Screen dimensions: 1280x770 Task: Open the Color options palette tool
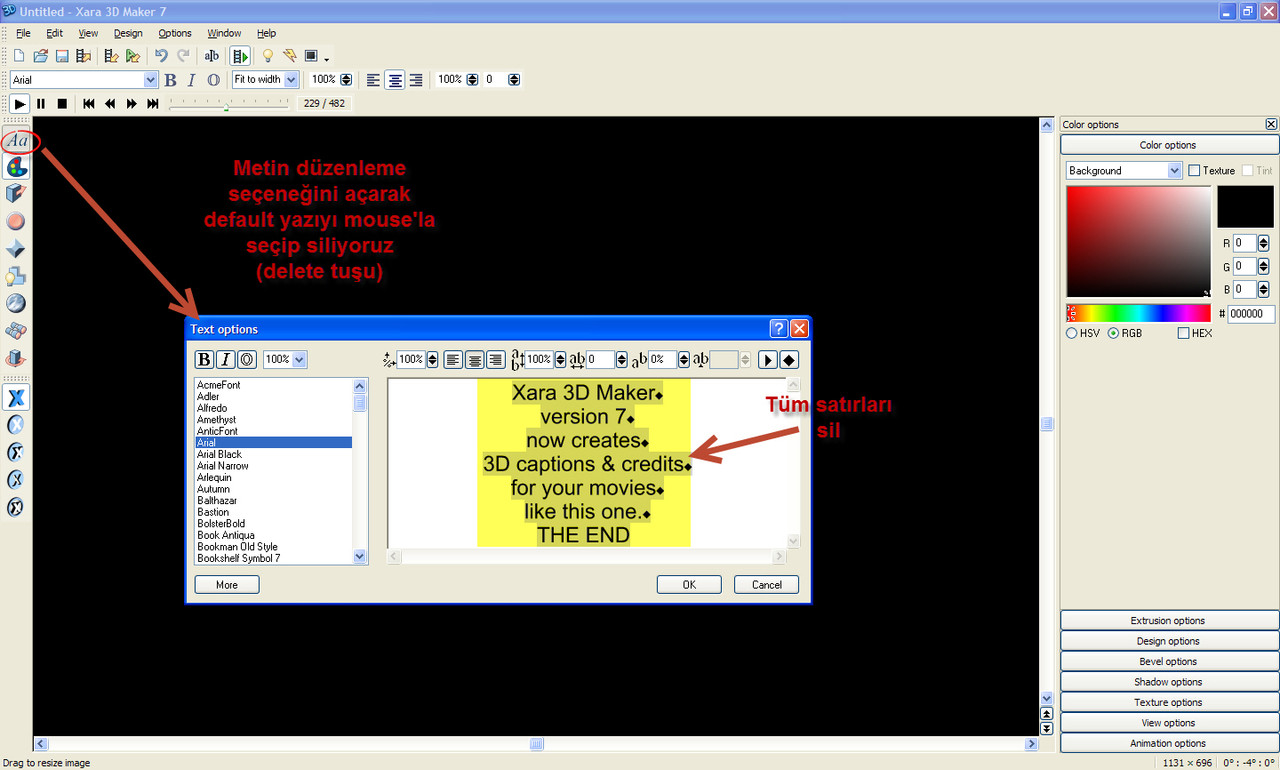[x=16, y=167]
